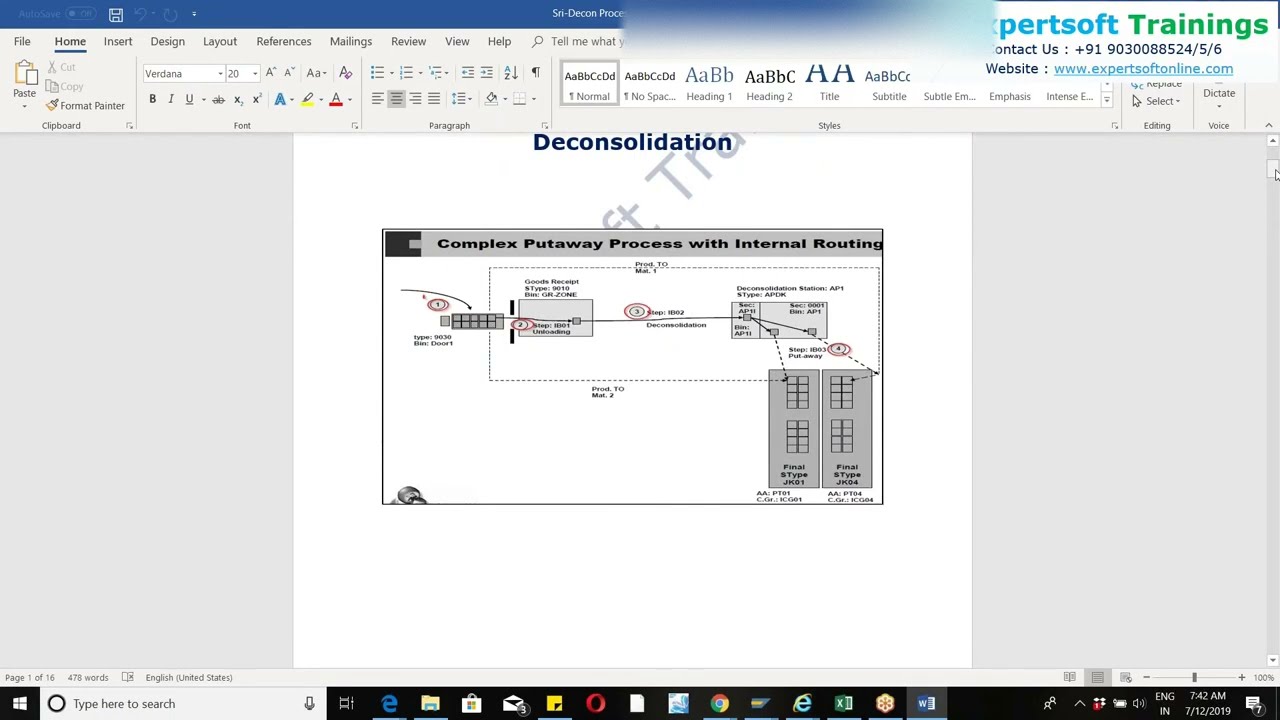
Task: Apply the Title style
Action: click(829, 84)
